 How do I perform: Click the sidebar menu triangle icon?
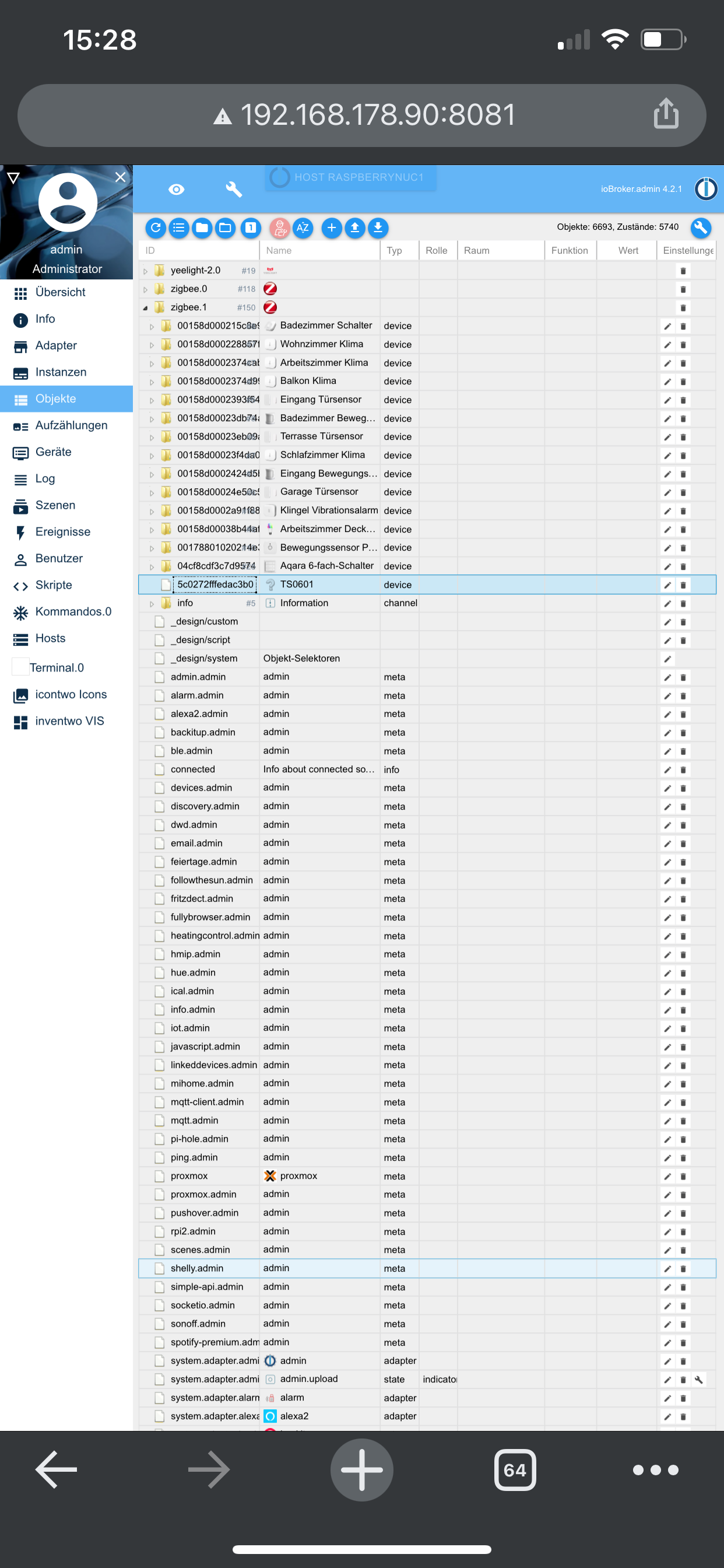point(13,178)
